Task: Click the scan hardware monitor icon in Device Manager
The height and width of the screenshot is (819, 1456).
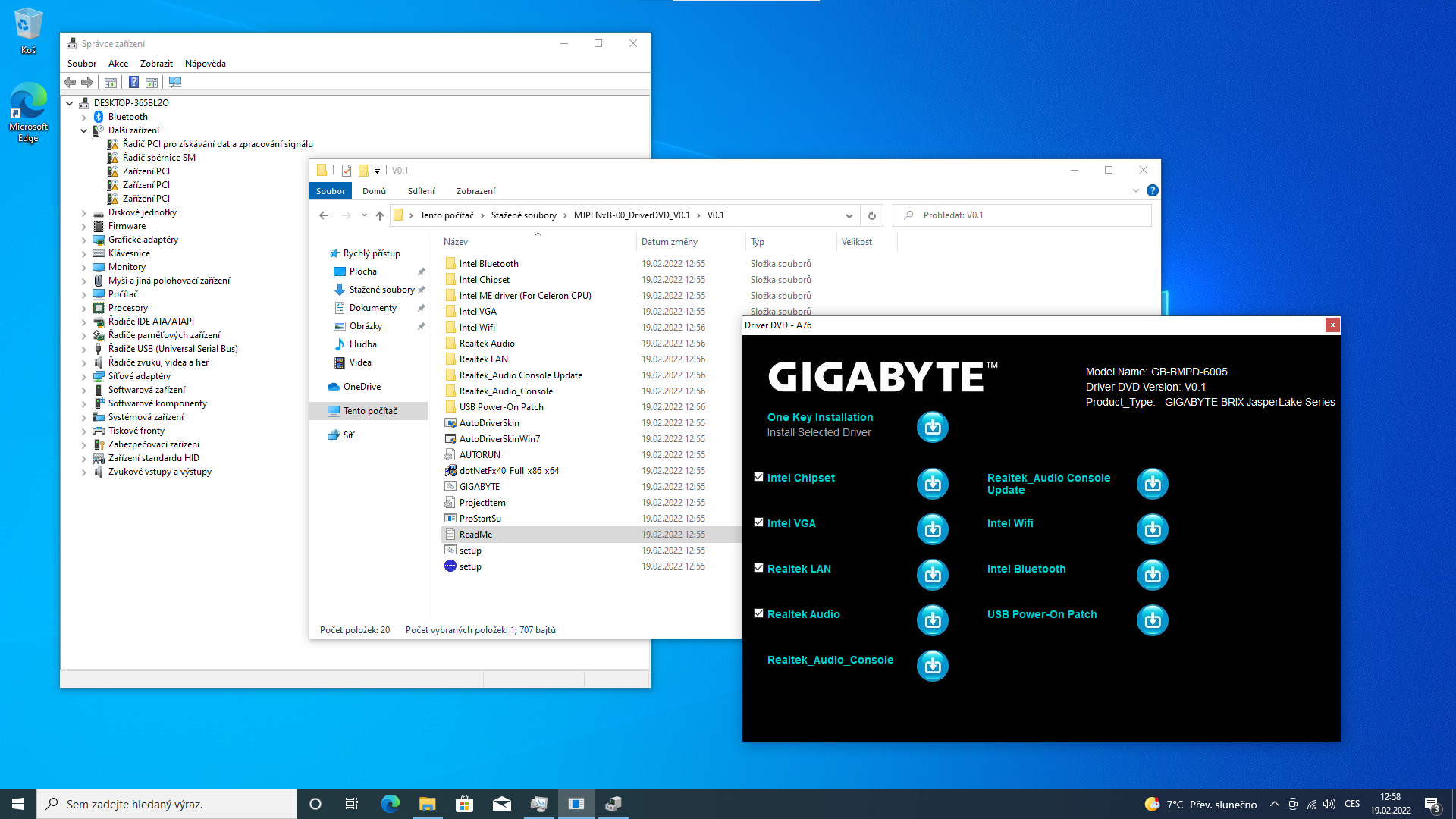Action: 175,82
